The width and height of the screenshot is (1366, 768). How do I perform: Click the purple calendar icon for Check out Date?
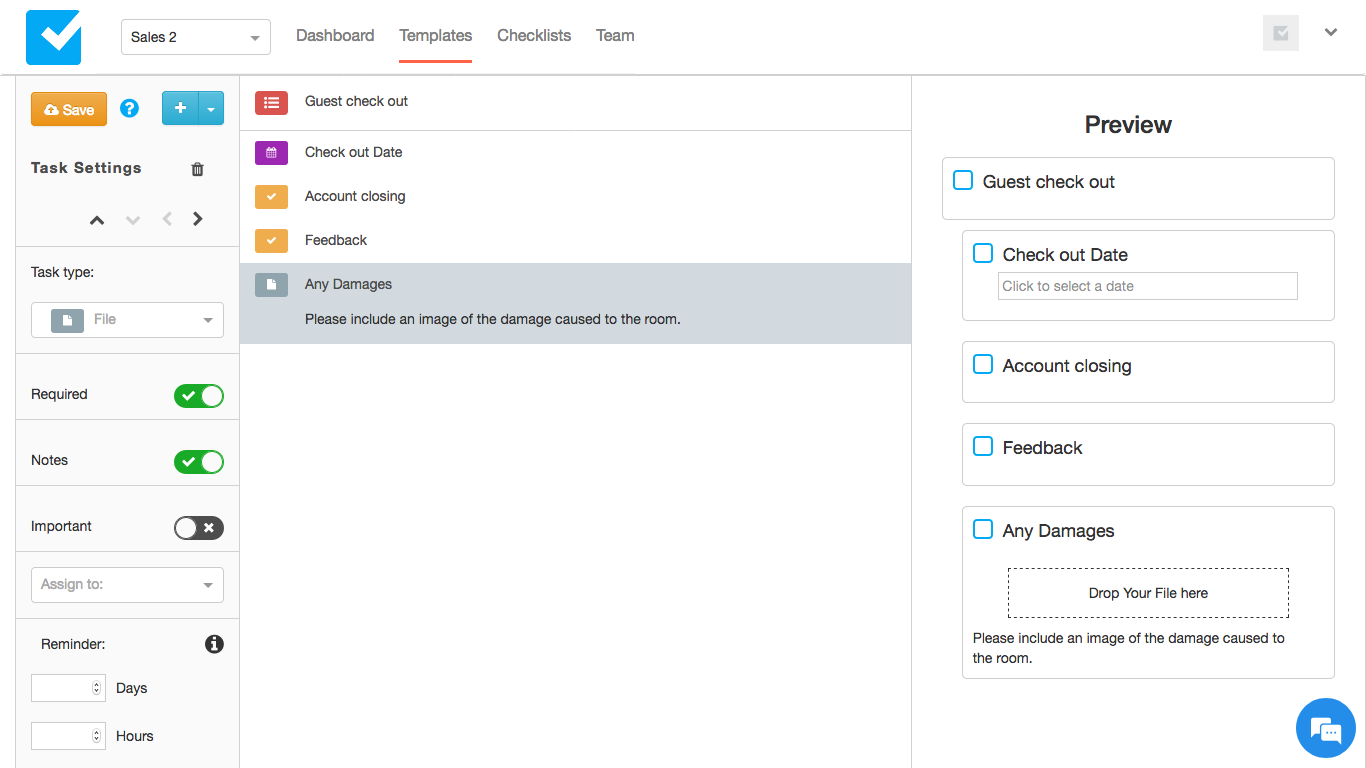pyautogui.click(x=271, y=153)
